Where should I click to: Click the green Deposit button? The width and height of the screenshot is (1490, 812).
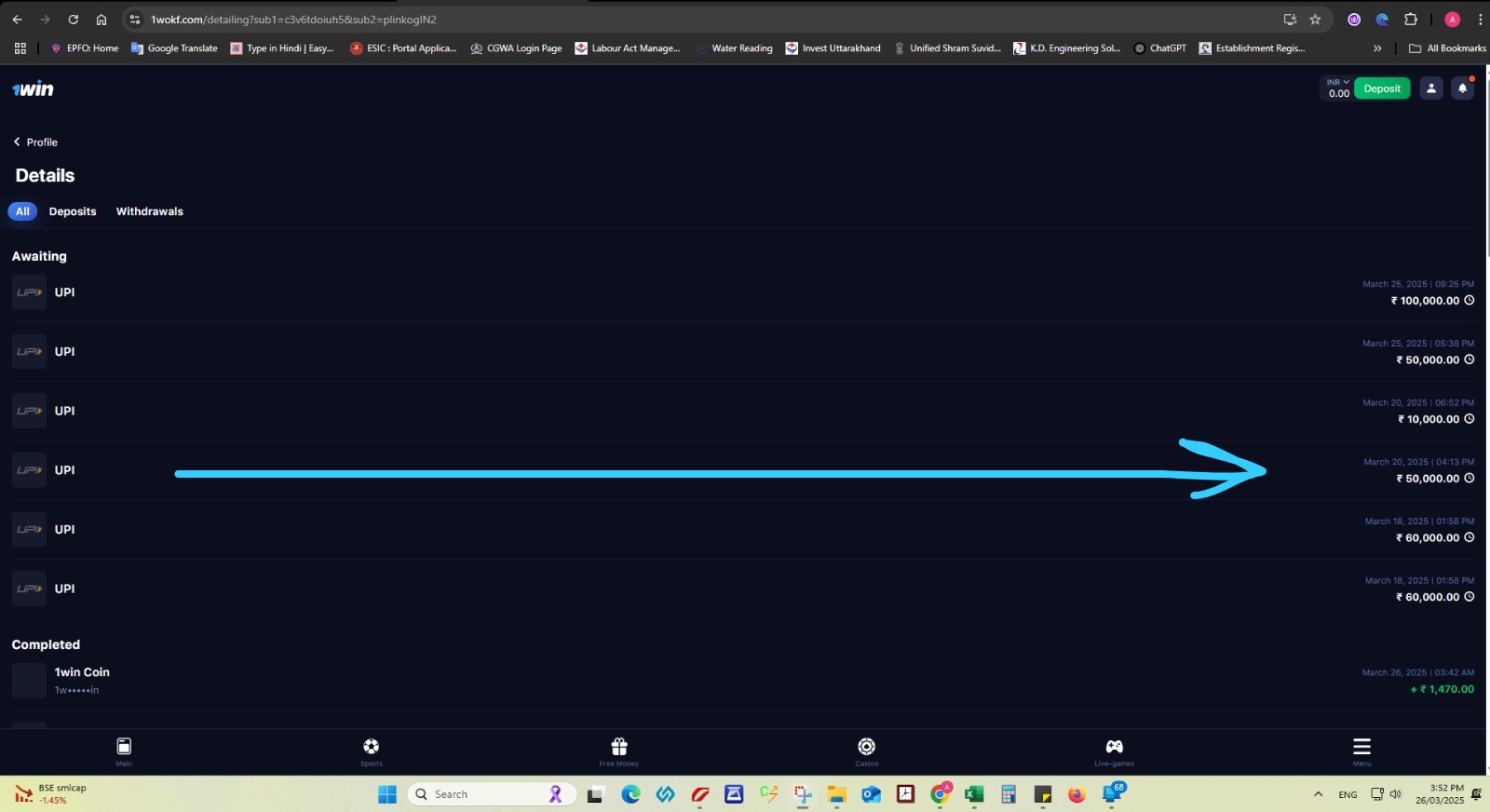(x=1382, y=88)
